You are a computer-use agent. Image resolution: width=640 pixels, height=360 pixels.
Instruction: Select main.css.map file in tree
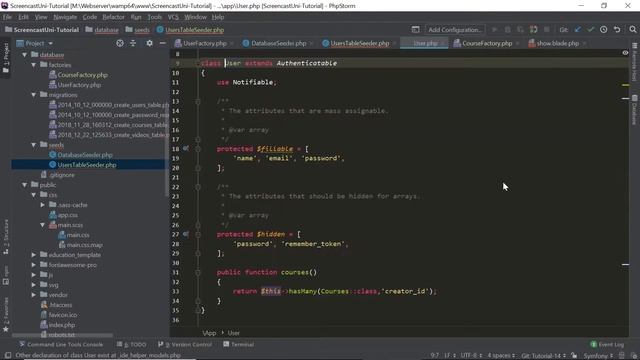coord(84,244)
